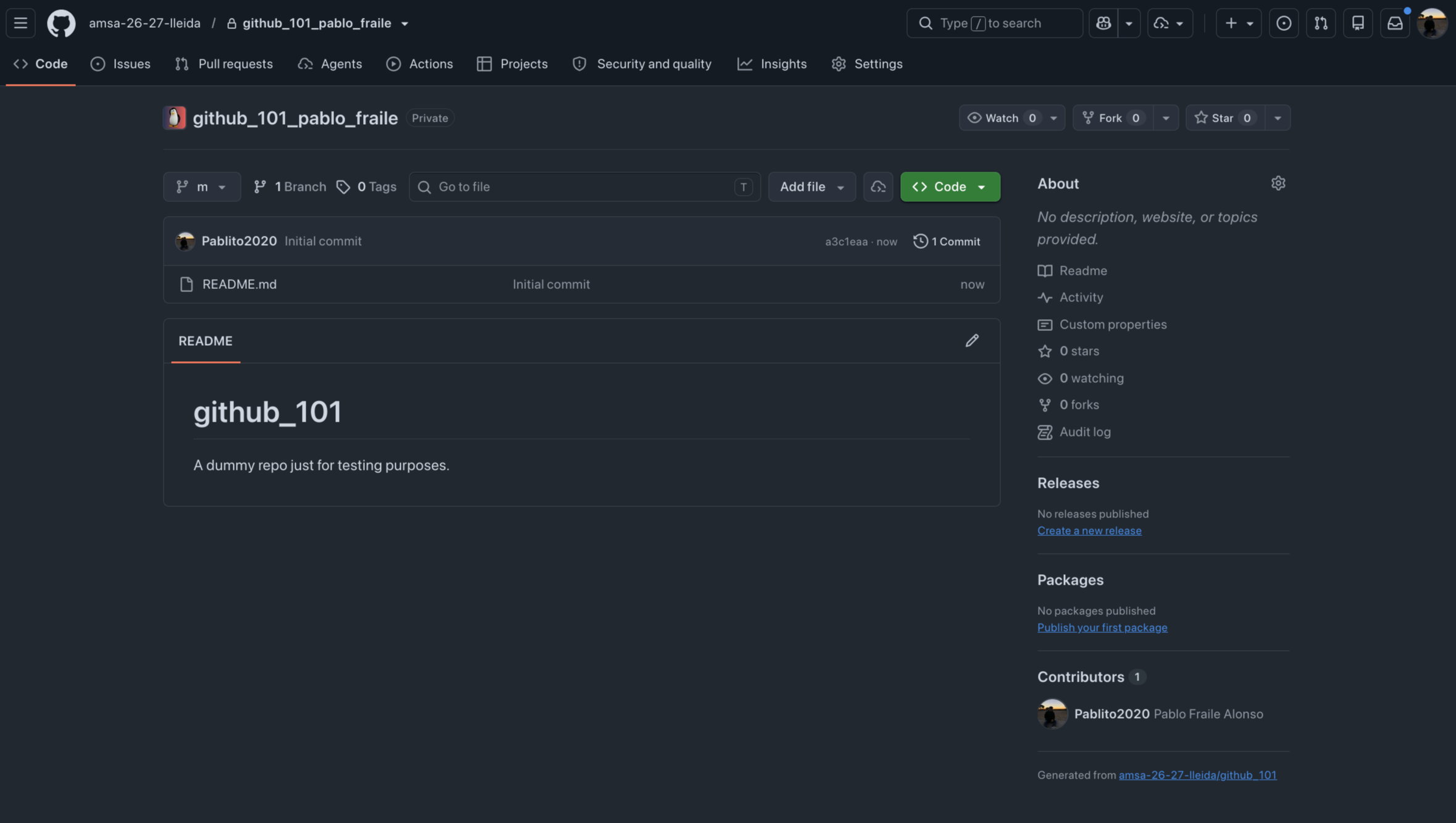
Task: Open the Add file dropdown
Action: pyautogui.click(x=812, y=186)
